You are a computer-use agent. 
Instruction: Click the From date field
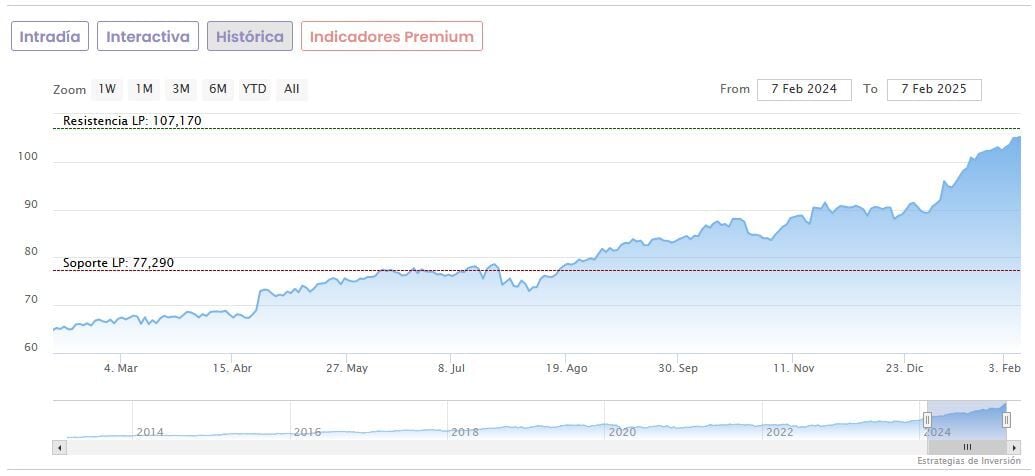coord(804,89)
